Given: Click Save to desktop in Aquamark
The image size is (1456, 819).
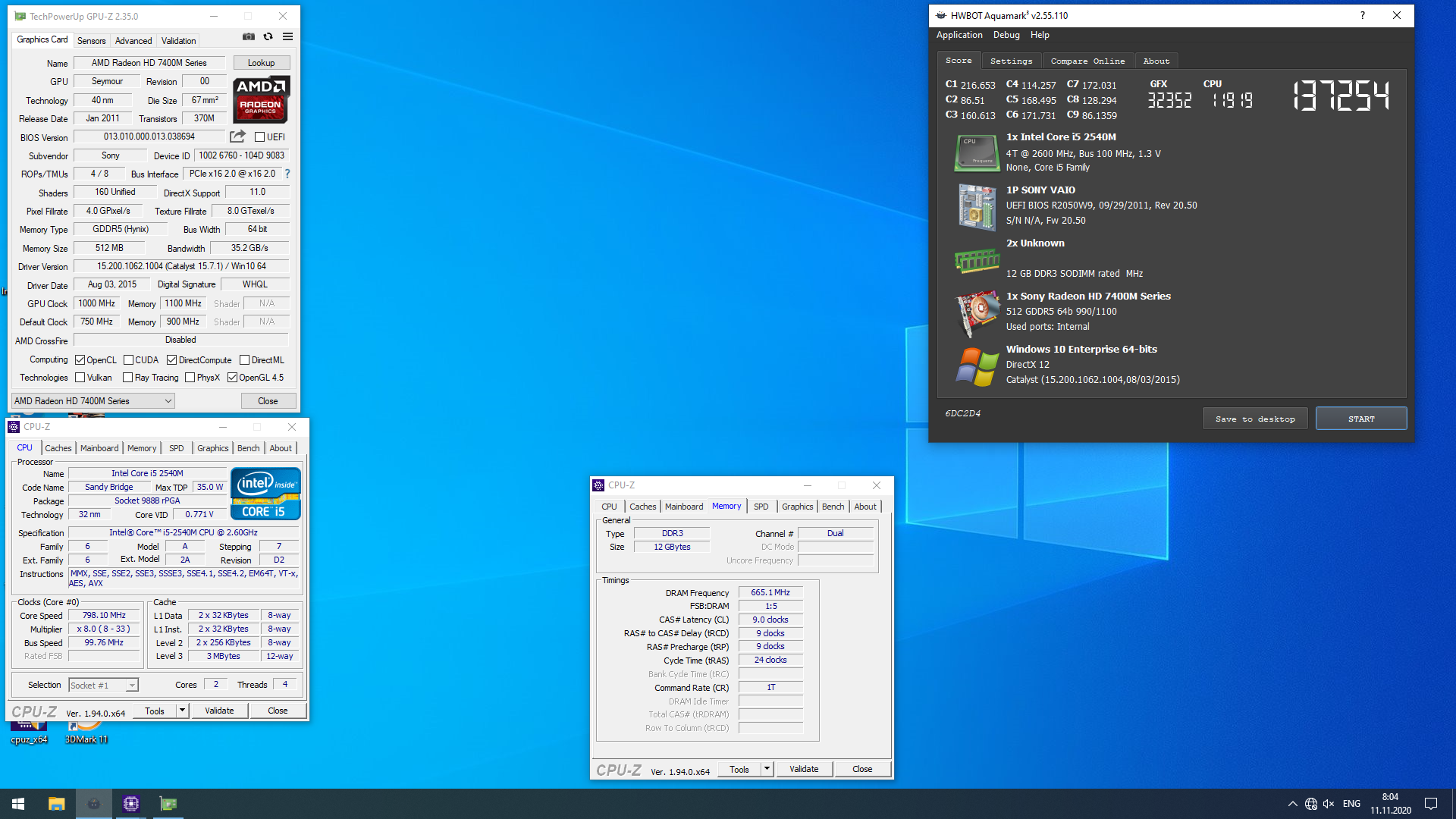Looking at the screenshot, I should pos(1255,419).
